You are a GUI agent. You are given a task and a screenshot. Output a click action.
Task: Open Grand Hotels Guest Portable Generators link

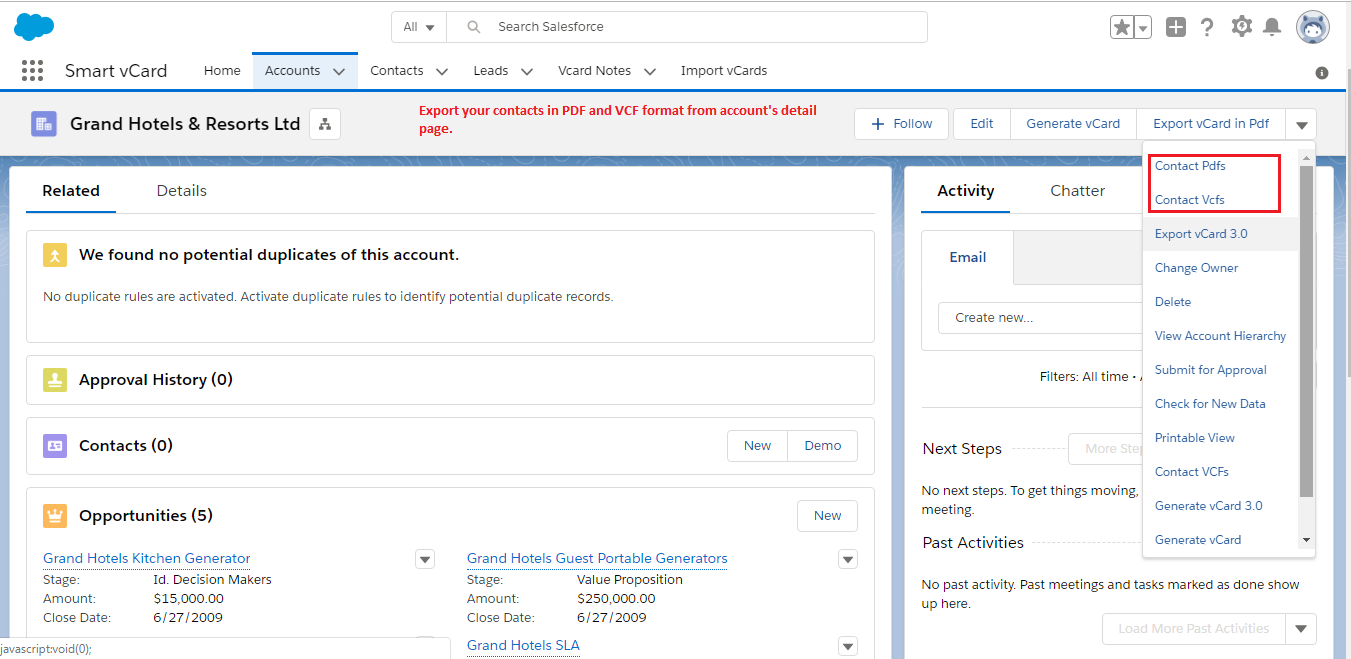597,558
